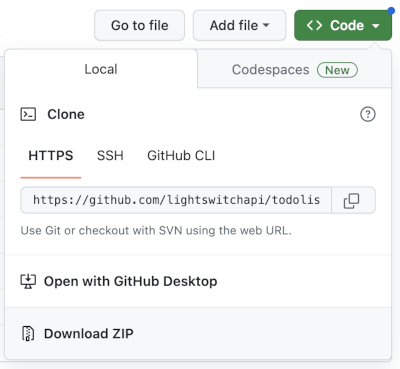400x369 pixels.
Task: Open the clone help question mark icon
Action: click(368, 114)
